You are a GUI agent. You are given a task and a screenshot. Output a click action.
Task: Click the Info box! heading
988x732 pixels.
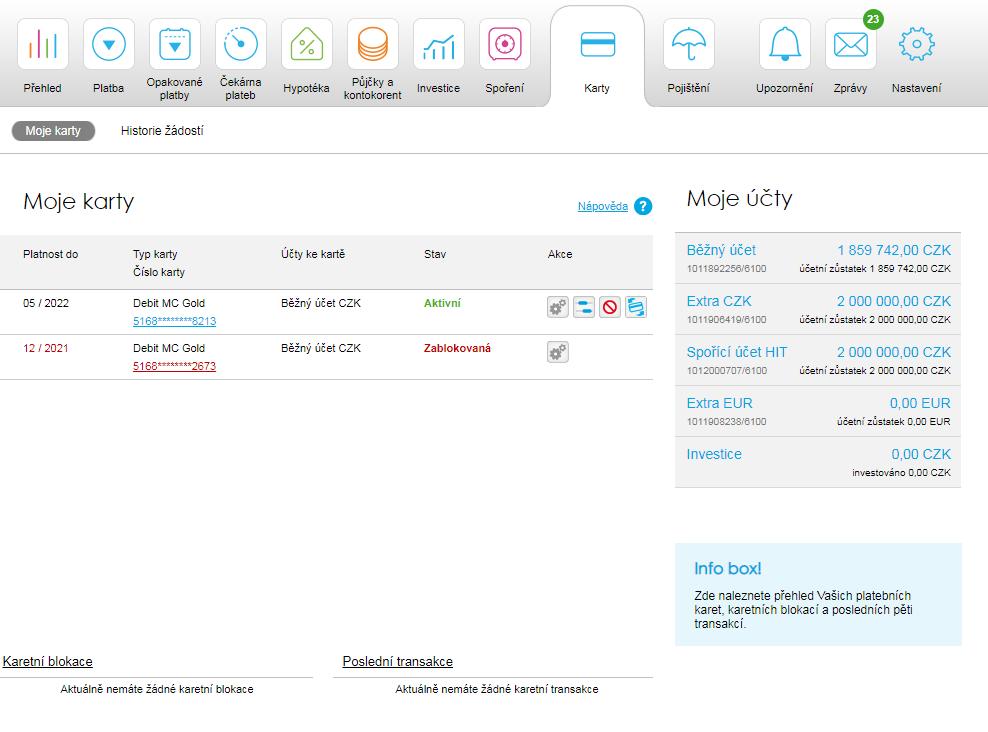tap(728, 568)
